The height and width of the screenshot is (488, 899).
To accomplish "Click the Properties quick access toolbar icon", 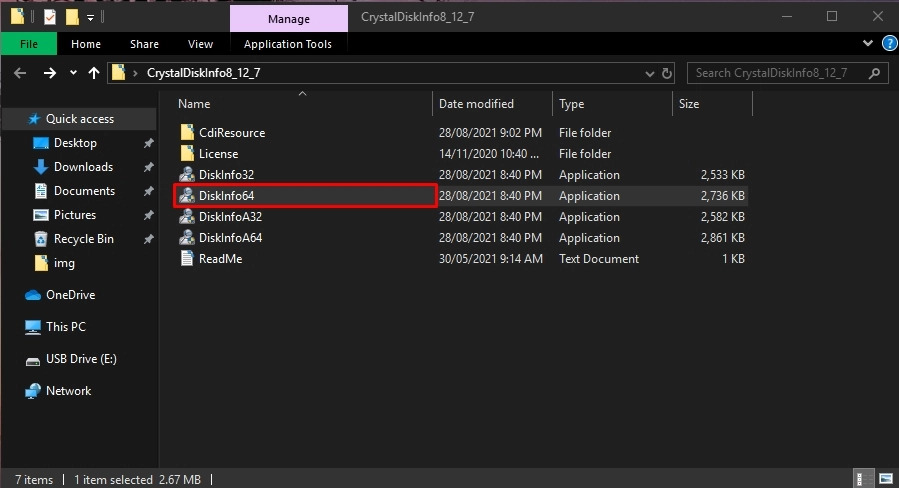I will (50, 17).
